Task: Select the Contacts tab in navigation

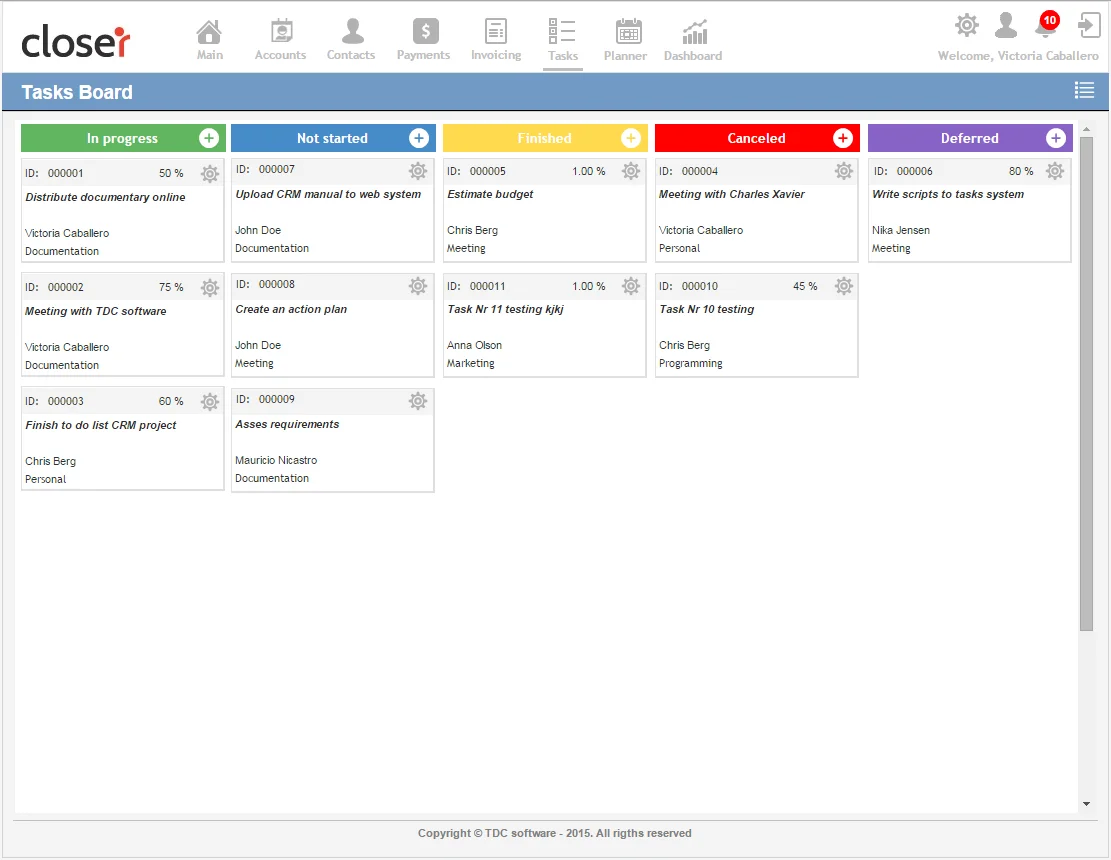Action: 351,40
